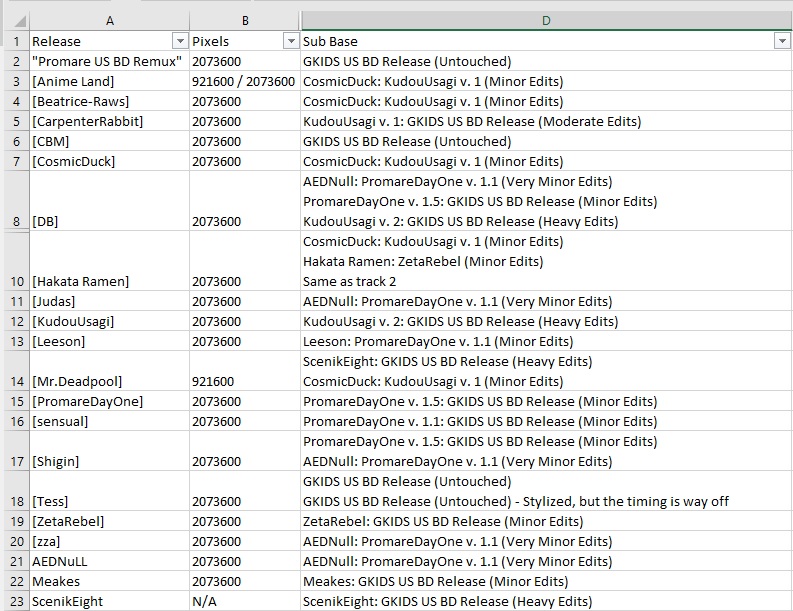Click the Sub Base cell in Mr.Deadpool row

pos(546,371)
